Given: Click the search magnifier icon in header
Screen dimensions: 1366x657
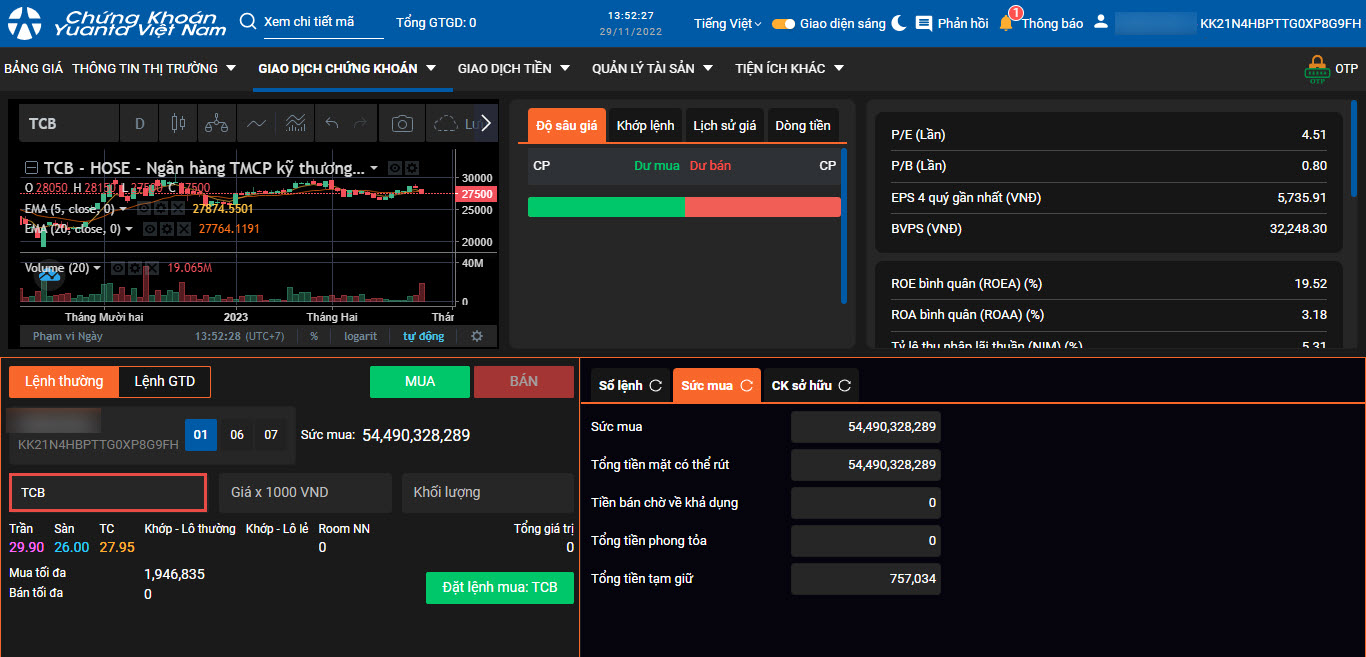Looking at the screenshot, I should (x=248, y=22).
